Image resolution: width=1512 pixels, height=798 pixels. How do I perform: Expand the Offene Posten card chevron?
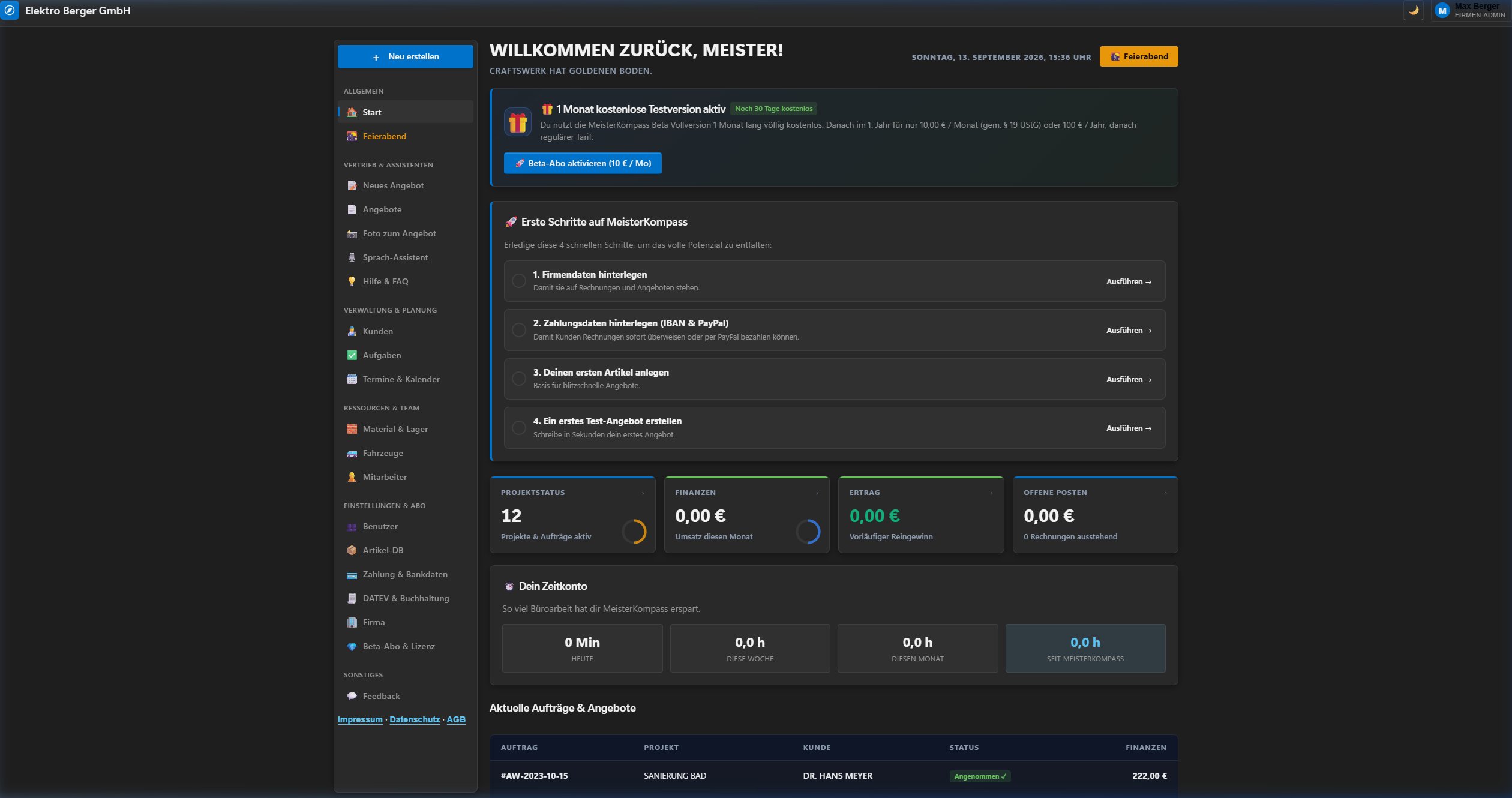(x=1165, y=493)
